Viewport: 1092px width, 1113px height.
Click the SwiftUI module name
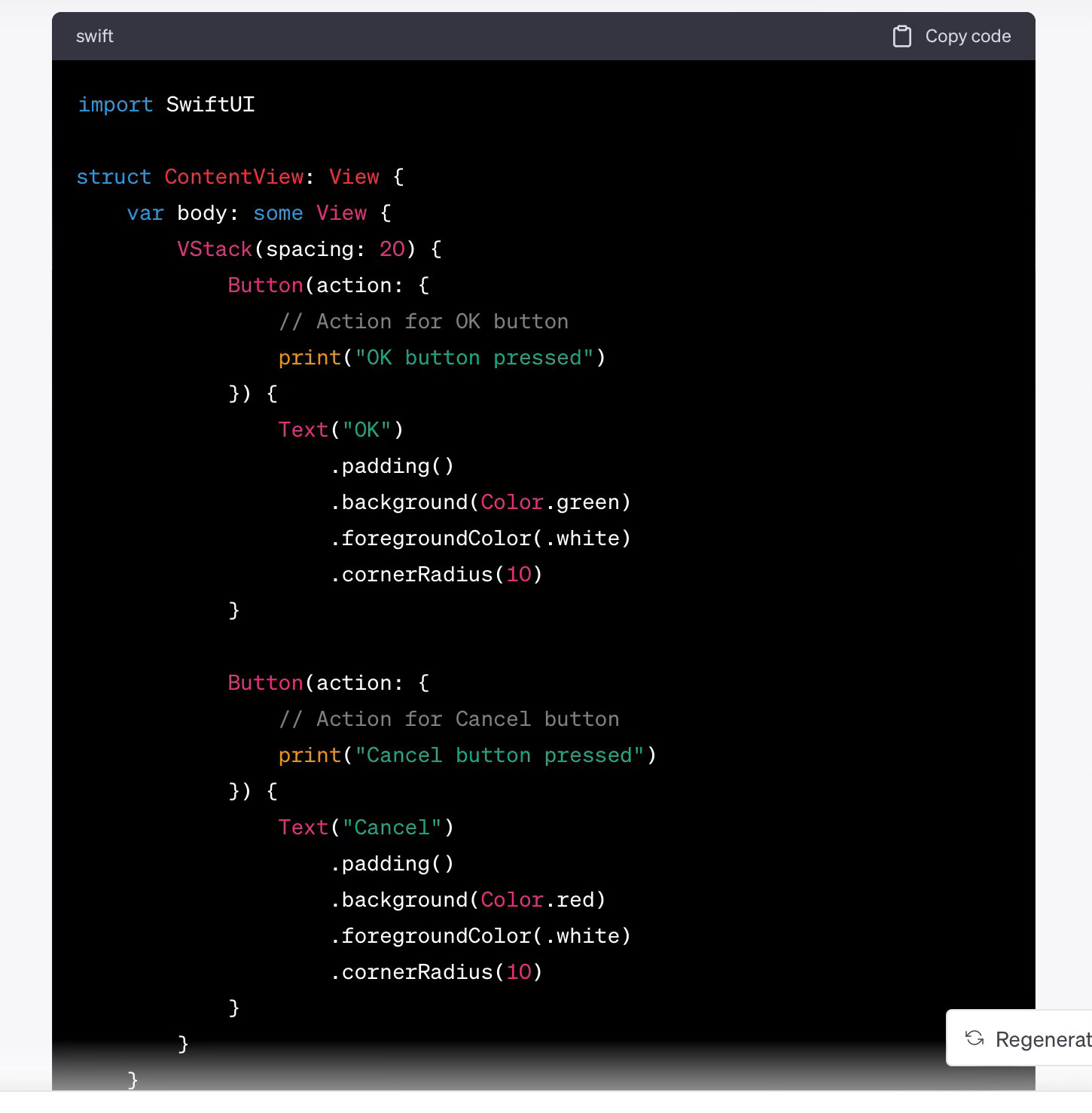point(211,105)
